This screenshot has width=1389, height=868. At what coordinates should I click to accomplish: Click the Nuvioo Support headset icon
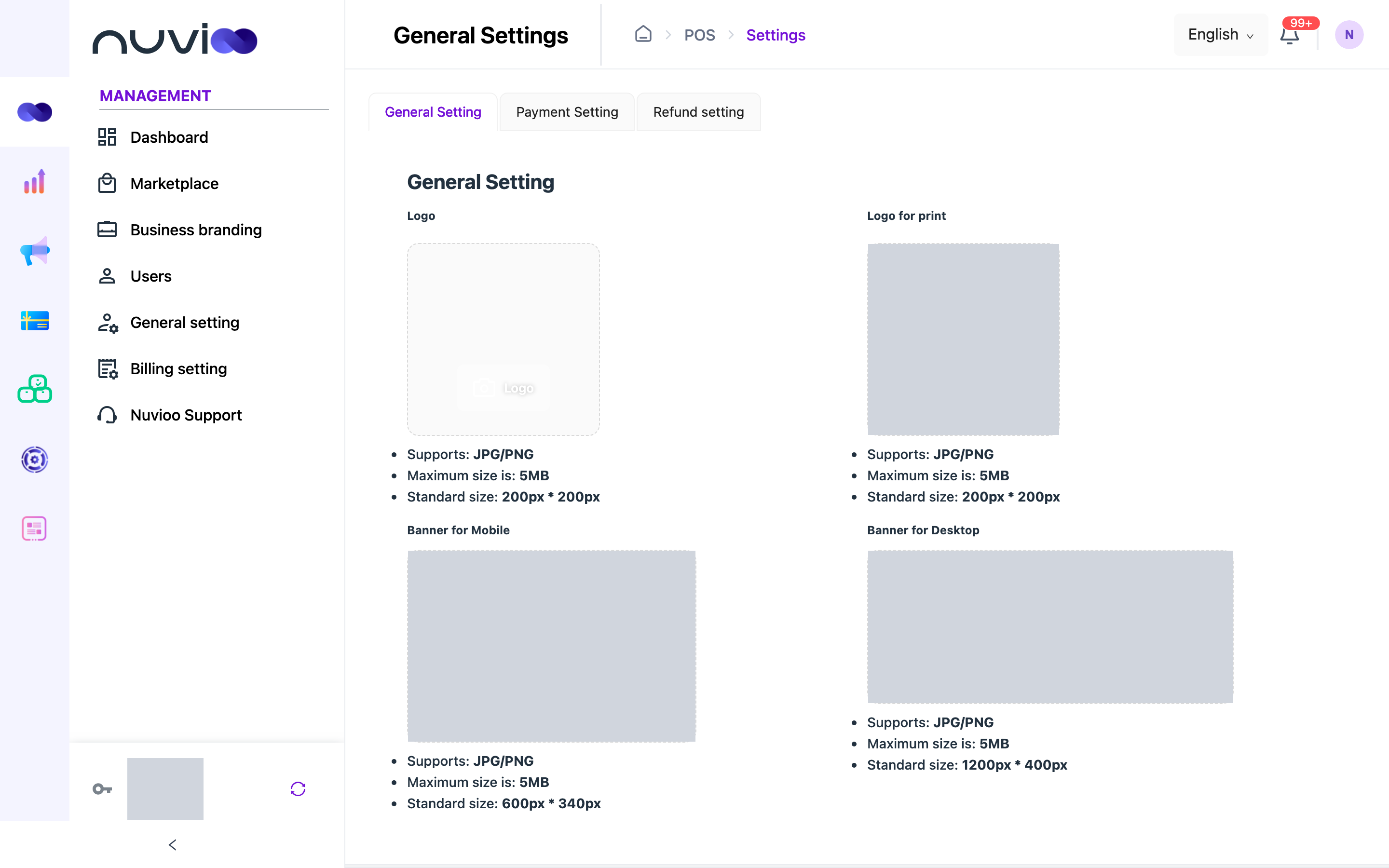point(107,415)
